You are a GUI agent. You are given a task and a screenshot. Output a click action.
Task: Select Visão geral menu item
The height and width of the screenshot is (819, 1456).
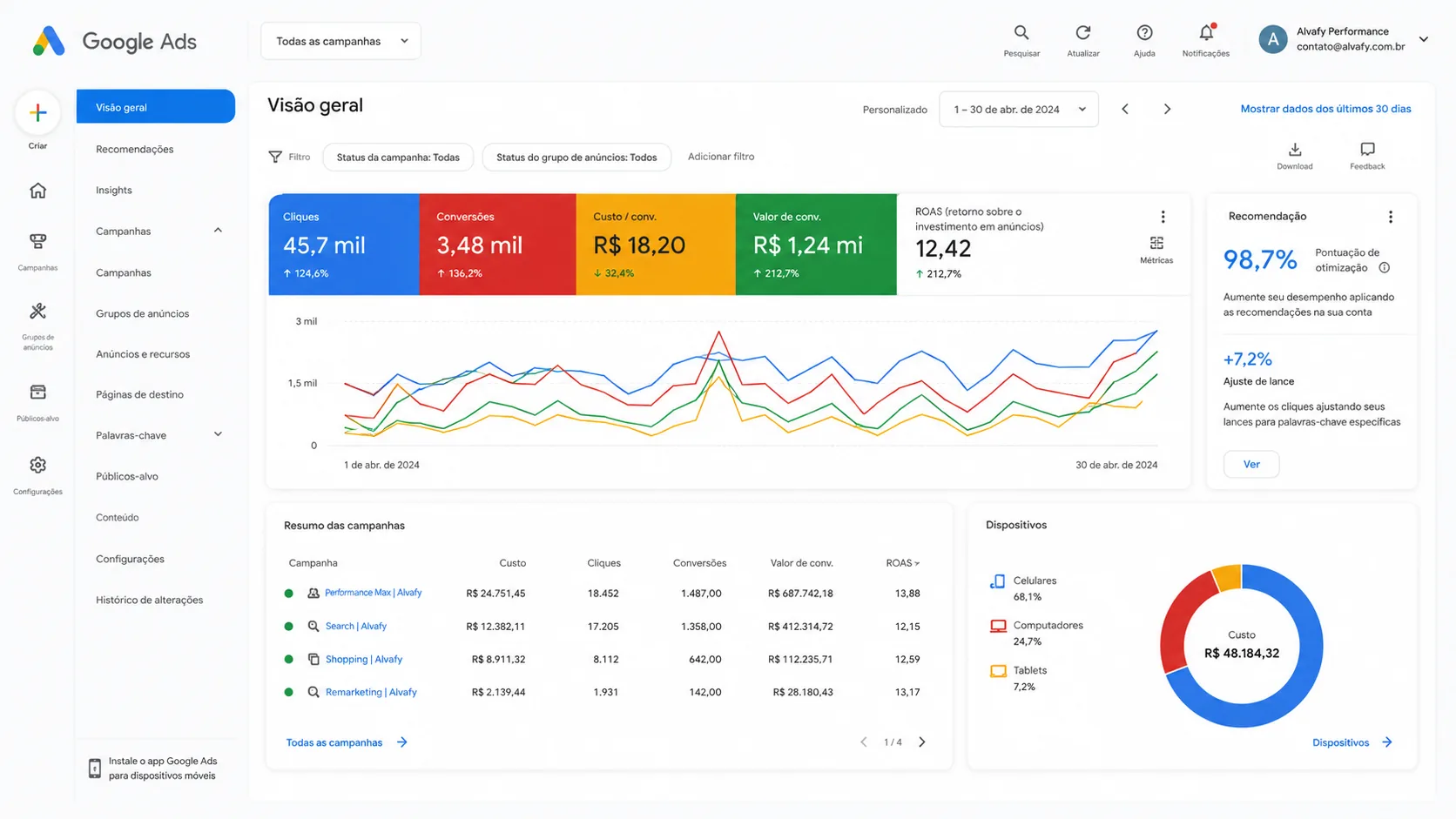point(156,106)
